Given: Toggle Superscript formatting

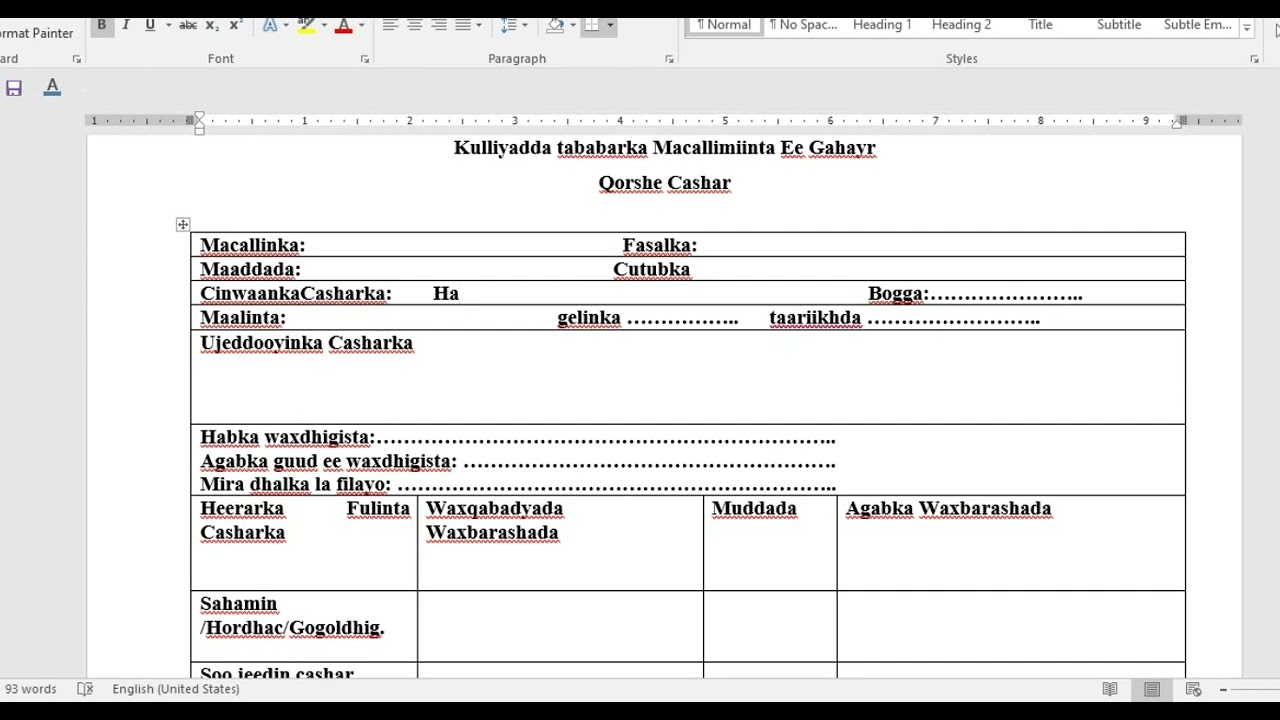Looking at the screenshot, I should 236,25.
